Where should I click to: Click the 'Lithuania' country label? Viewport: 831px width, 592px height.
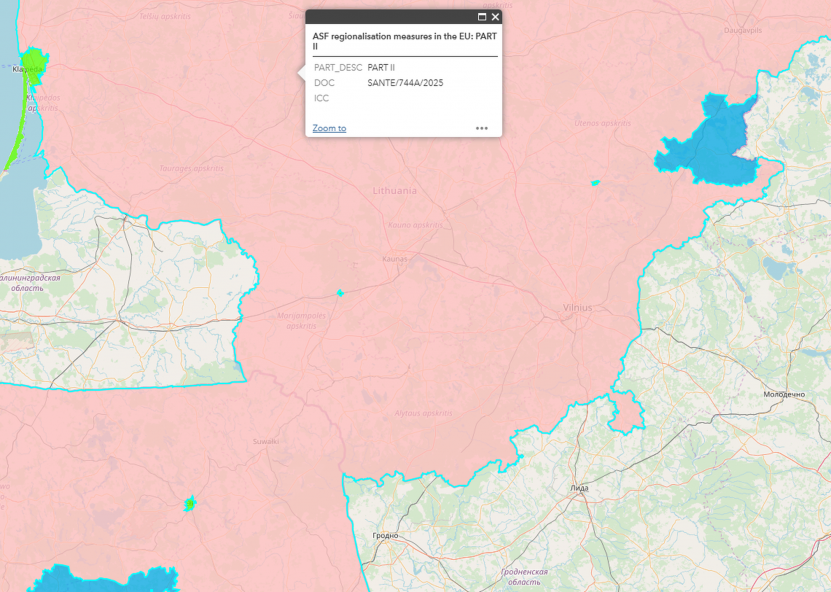click(x=394, y=190)
